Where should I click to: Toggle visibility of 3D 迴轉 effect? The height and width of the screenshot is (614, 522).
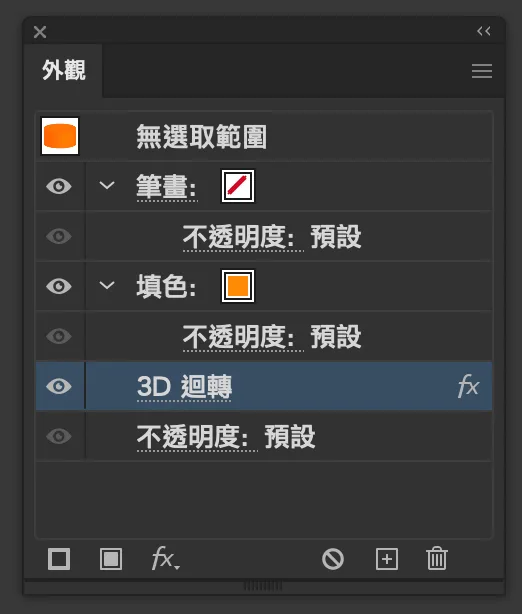(x=59, y=386)
